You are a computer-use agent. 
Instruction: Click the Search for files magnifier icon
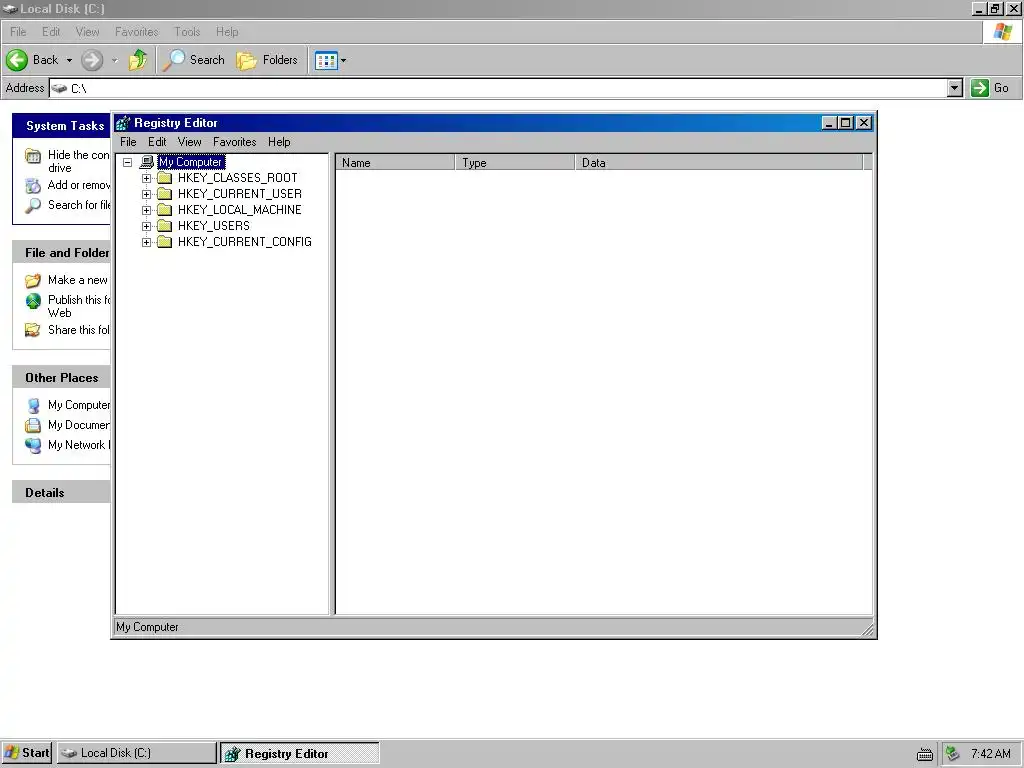33,206
